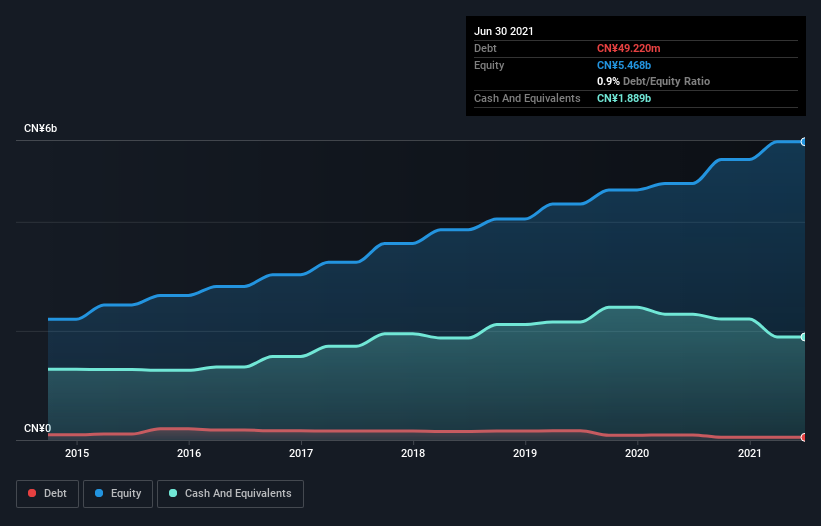Click the blue Equity endpoint marker
The height and width of the screenshot is (526, 821).
tap(804, 142)
